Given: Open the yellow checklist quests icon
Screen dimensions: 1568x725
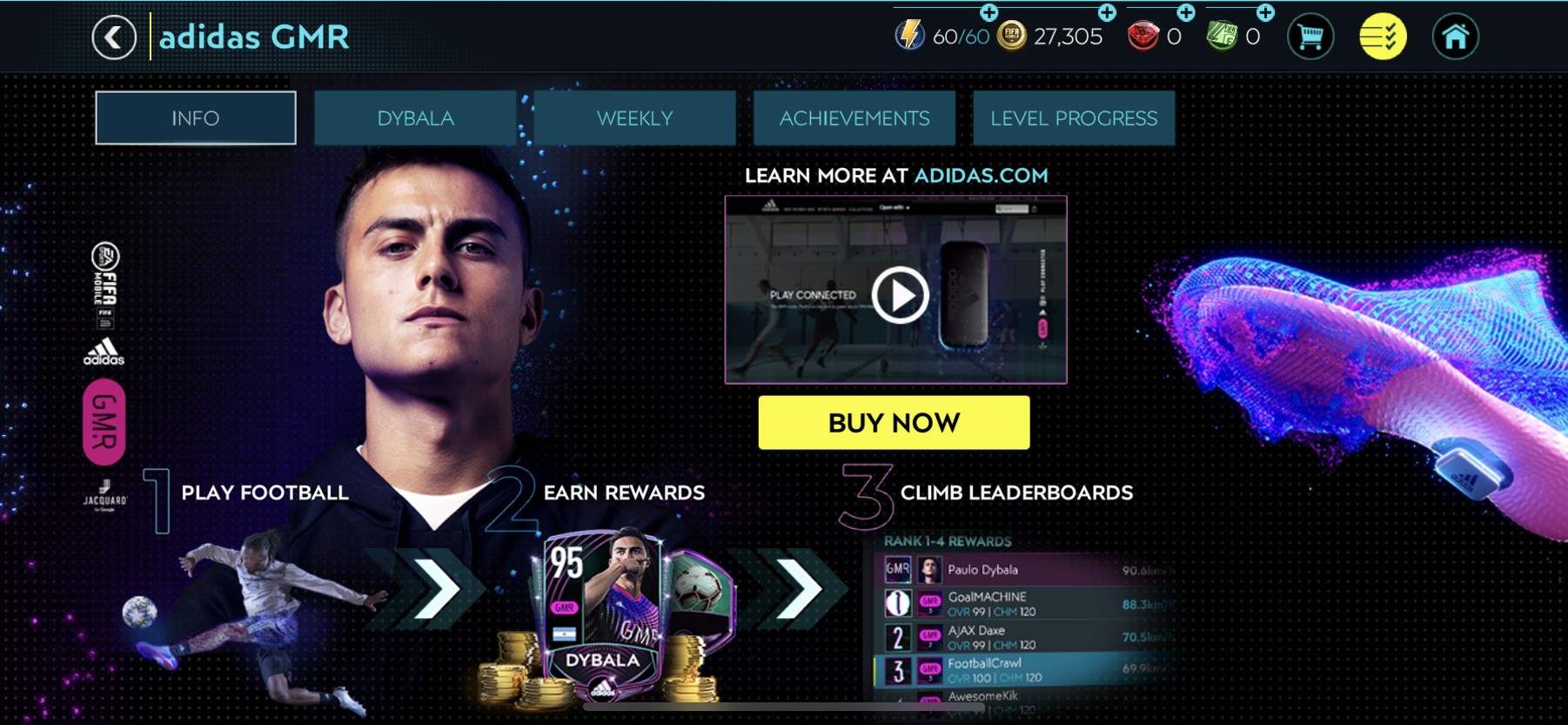Looking at the screenshot, I should point(1383,37).
